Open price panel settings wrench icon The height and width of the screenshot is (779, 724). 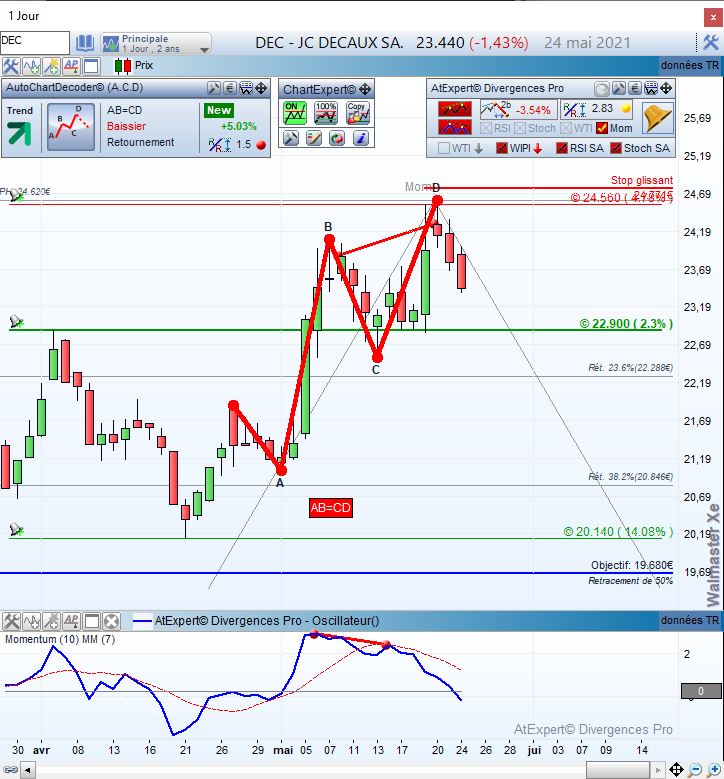point(10,66)
